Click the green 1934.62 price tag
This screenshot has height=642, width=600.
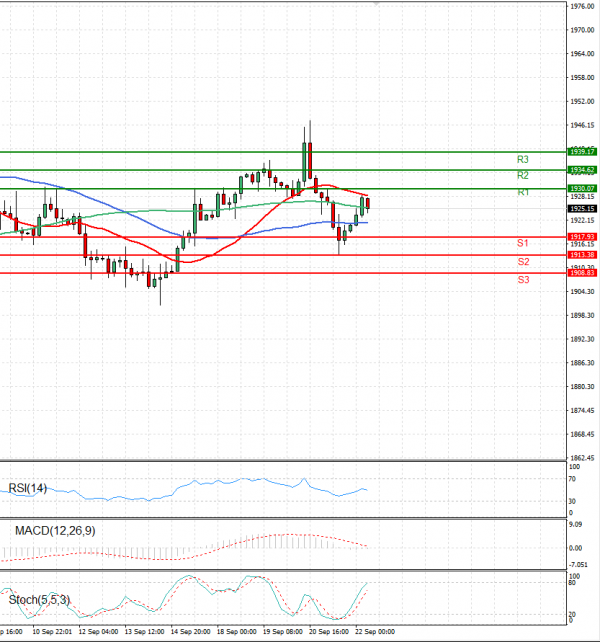pyautogui.click(x=582, y=170)
